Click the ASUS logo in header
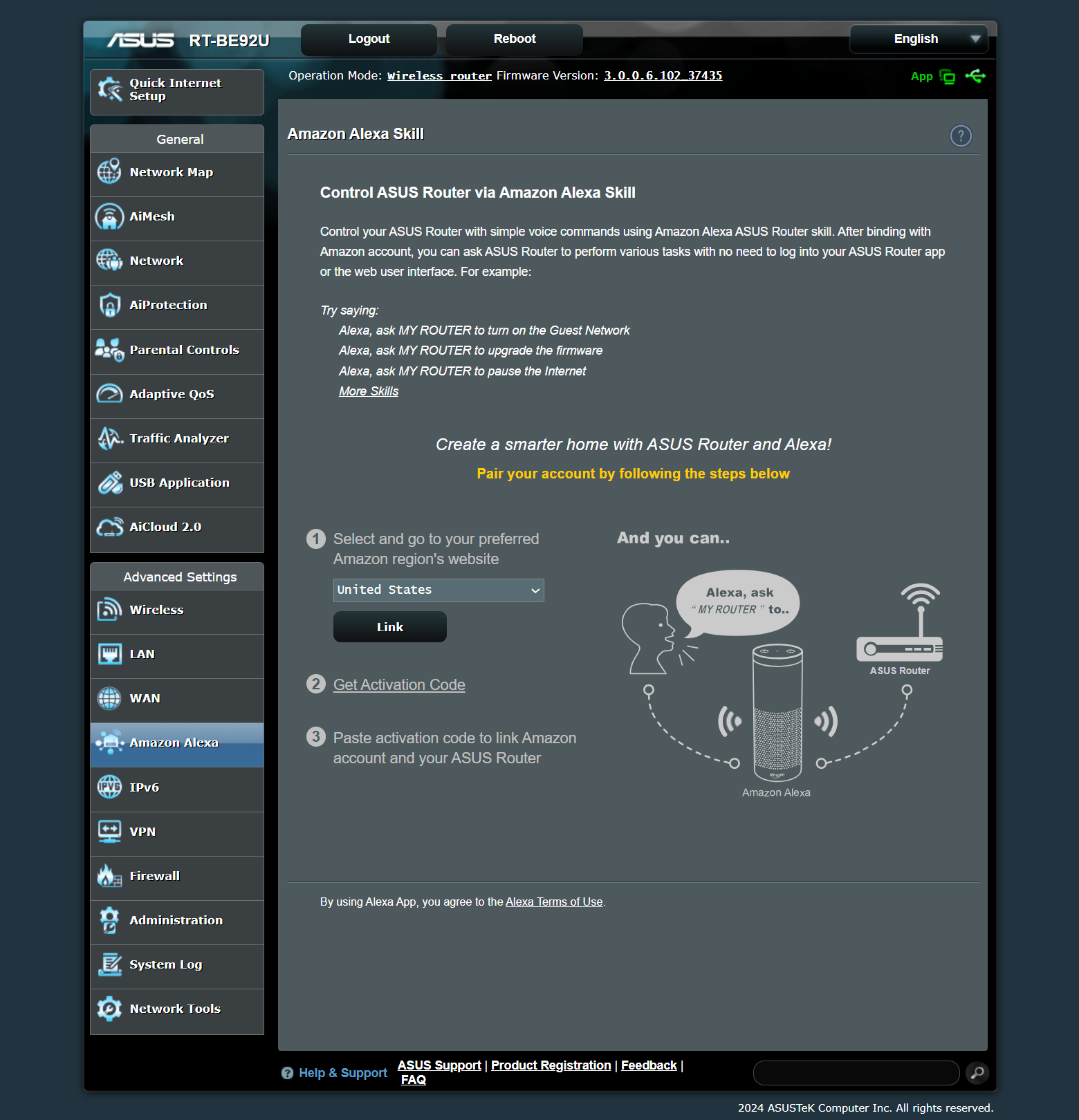The image size is (1079, 1120). 140,40
